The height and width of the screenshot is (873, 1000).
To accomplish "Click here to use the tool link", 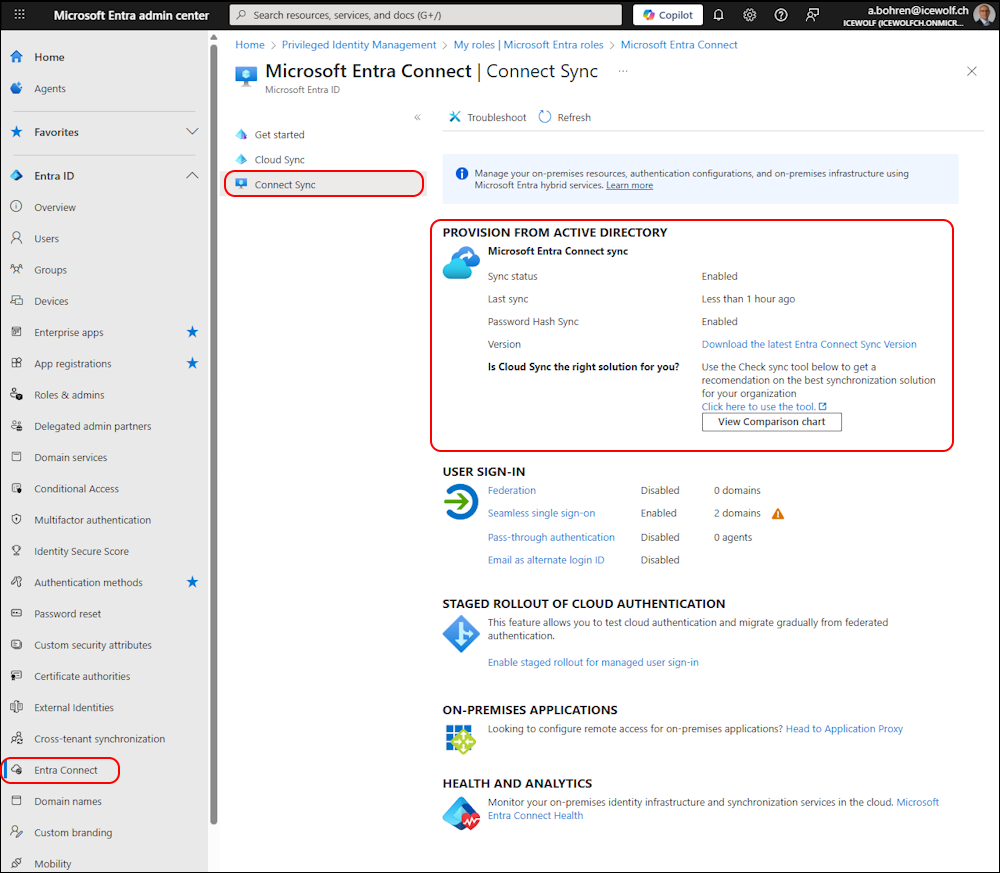I will (764, 407).
